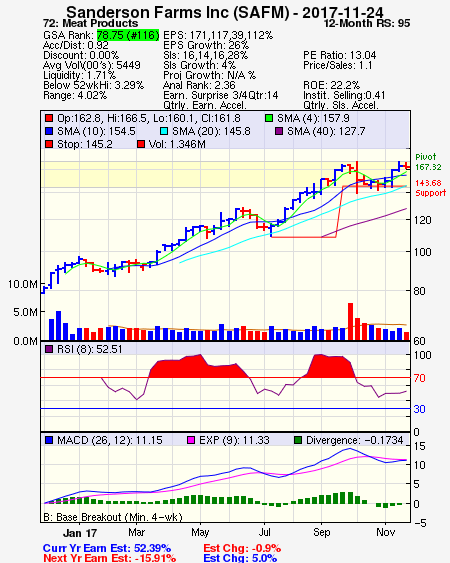Click the red 70 RSI overbought level label
The height and width of the screenshot is (563, 450).
[x=419, y=378]
